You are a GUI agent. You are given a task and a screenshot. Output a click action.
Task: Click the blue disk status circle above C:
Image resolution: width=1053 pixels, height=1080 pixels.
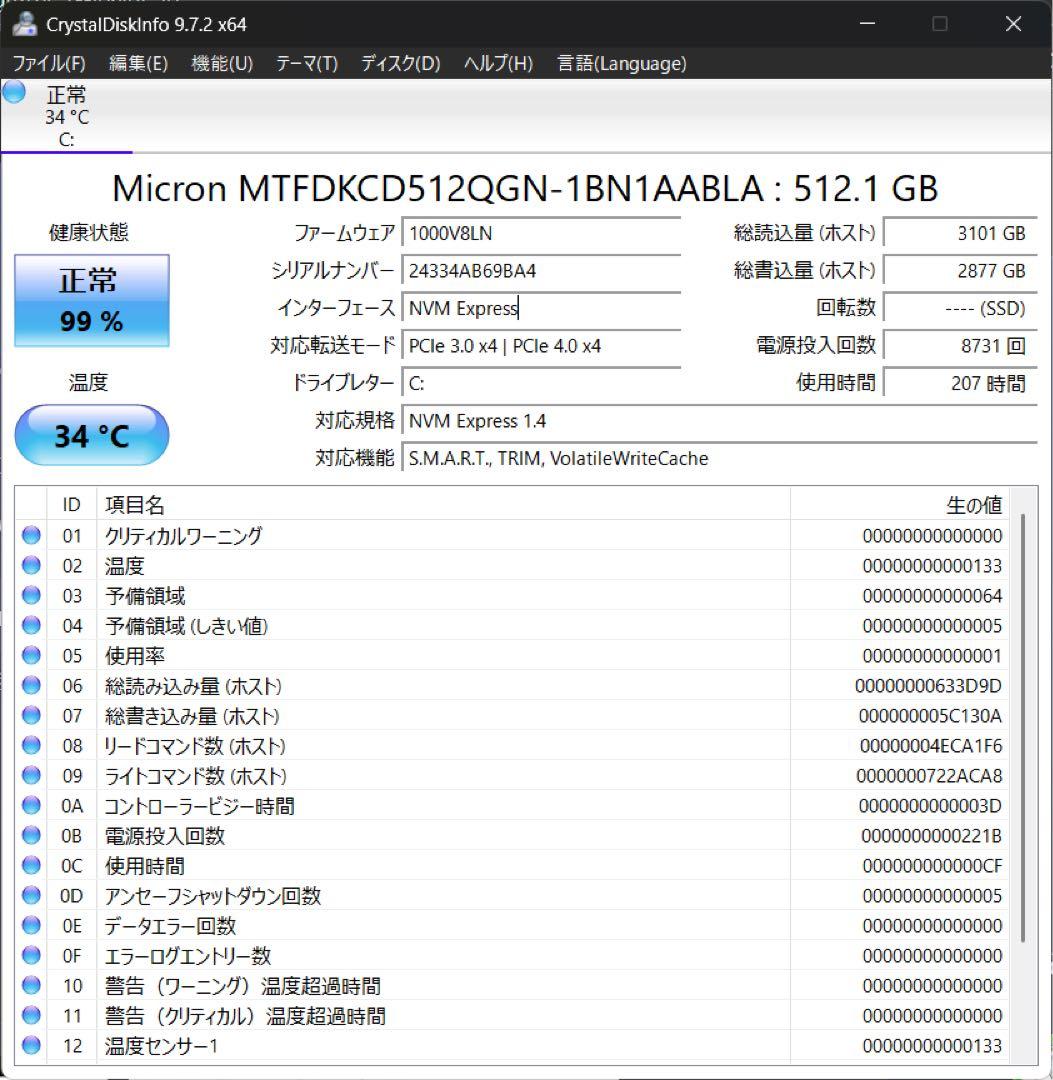(13, 93)
